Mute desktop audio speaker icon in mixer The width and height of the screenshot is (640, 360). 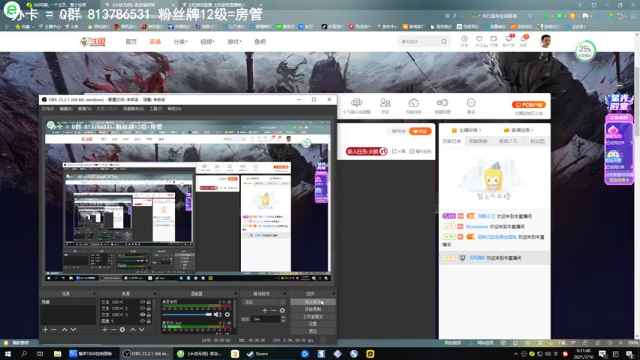point(218,314)
